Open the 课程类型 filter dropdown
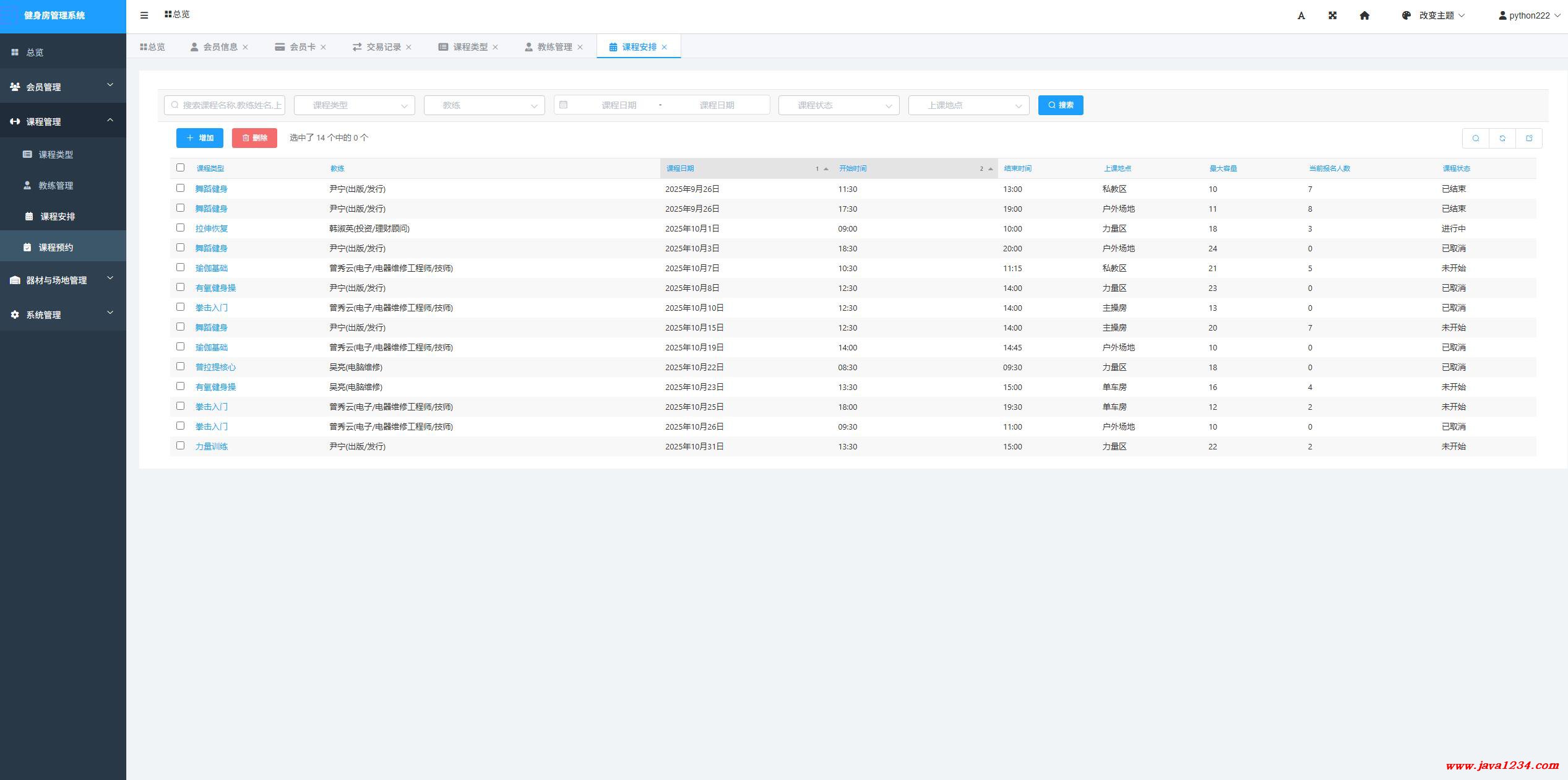 (354, 105)
